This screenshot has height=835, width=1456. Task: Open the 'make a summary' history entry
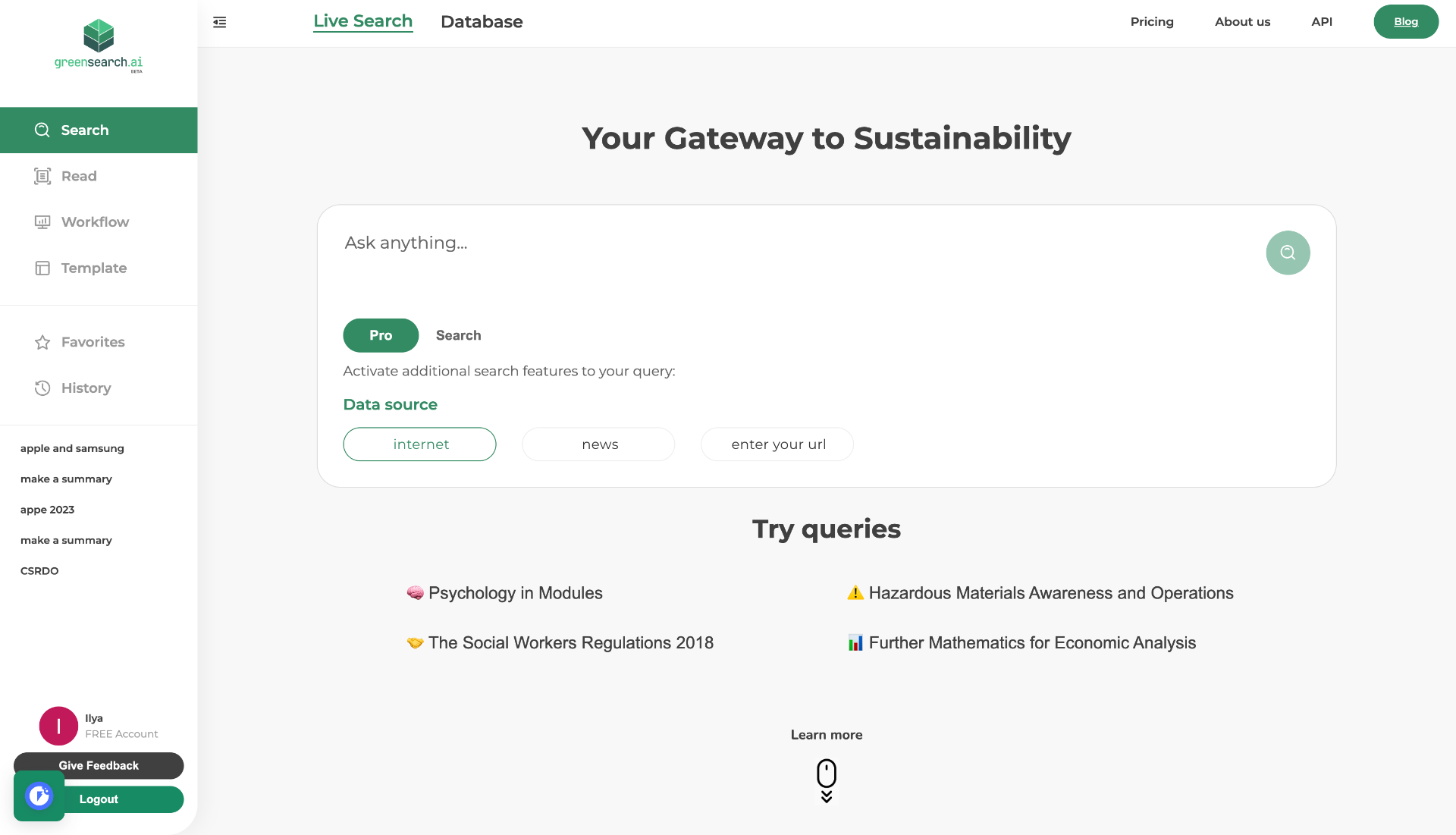coord(66,479)
